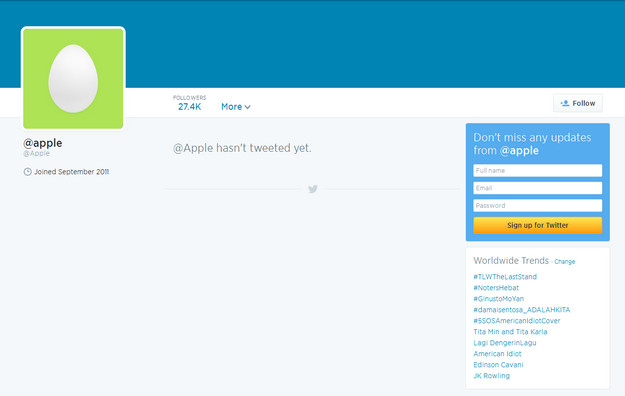This screenshot has width=625, height=396.
Task: Open the 27.4K followers count
Action: tap(190, 107)
